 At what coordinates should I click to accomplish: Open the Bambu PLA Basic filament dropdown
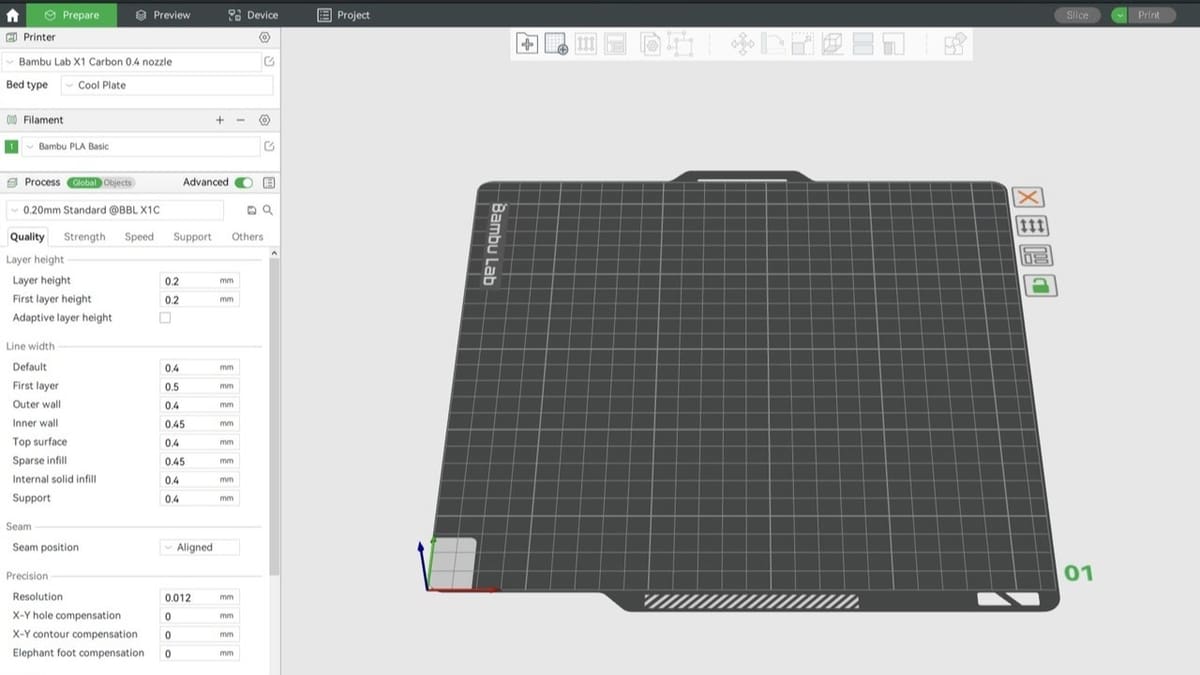[140, 146]
